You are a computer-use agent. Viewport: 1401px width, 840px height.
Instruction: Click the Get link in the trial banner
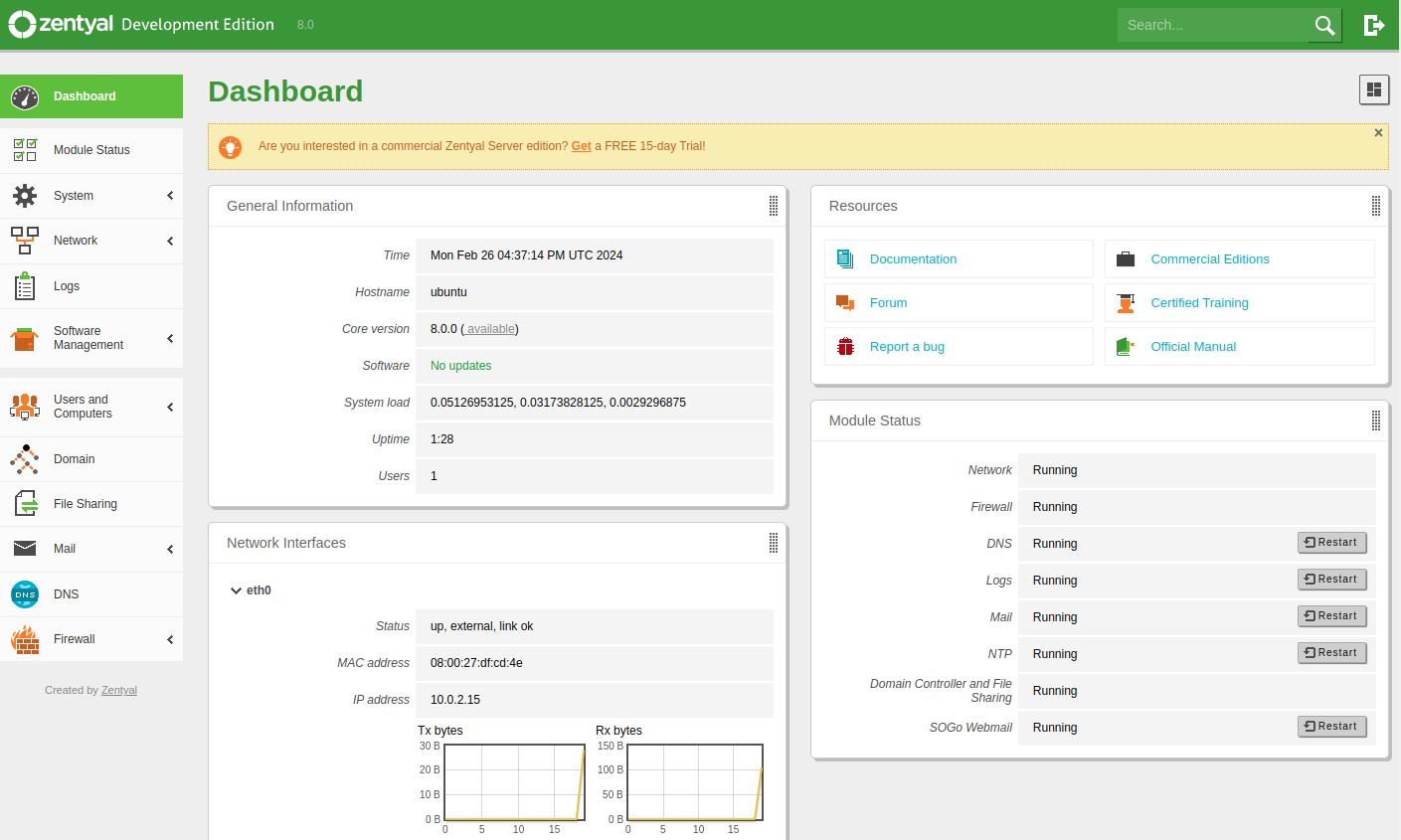pyautogui.click(x=581, y=146)
